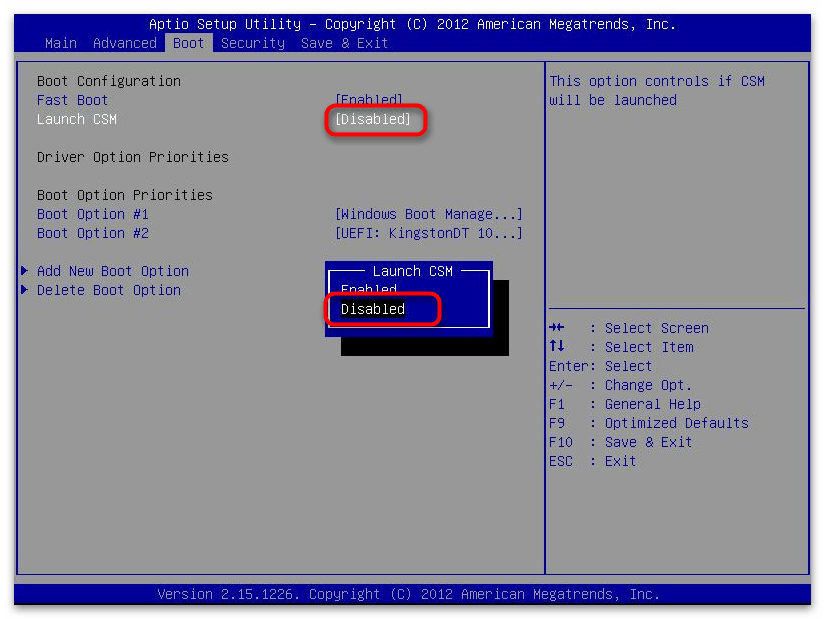825x619 pixels.
Task: Highlight the Boot Option #2 label
Action: (x=93, y=233)
